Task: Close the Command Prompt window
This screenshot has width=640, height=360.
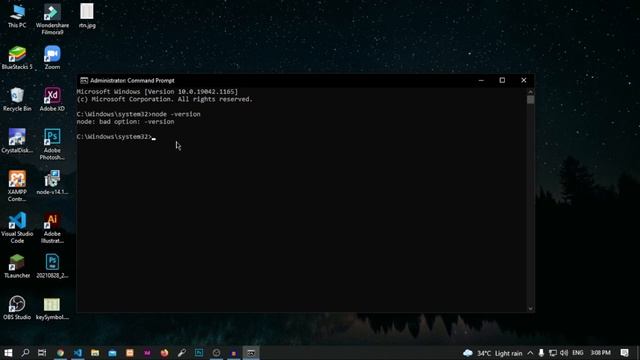Action: click(524, 80)
